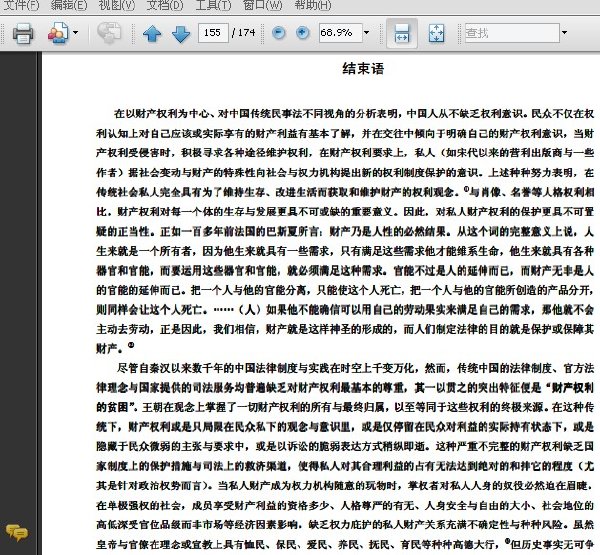The height and width of the screenshot is (555, 600).
Task: Click the 查找 search box
Action: click(512, 33)
